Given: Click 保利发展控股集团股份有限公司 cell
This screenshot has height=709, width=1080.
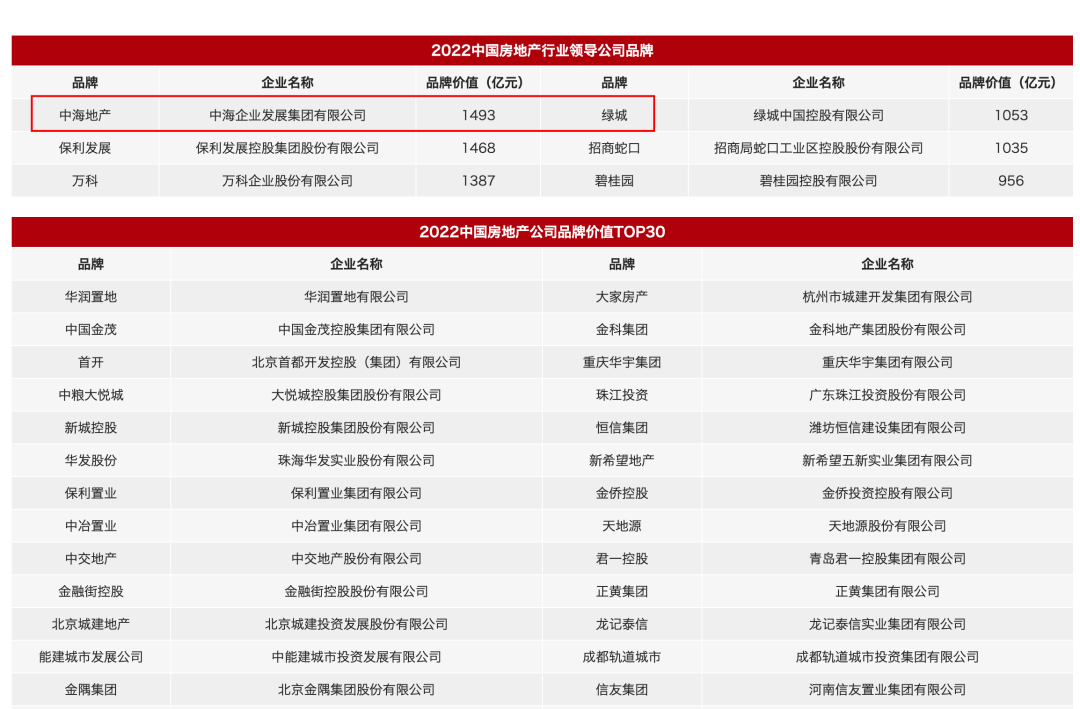Looking at the screenshot, I should tap(287, 148).
